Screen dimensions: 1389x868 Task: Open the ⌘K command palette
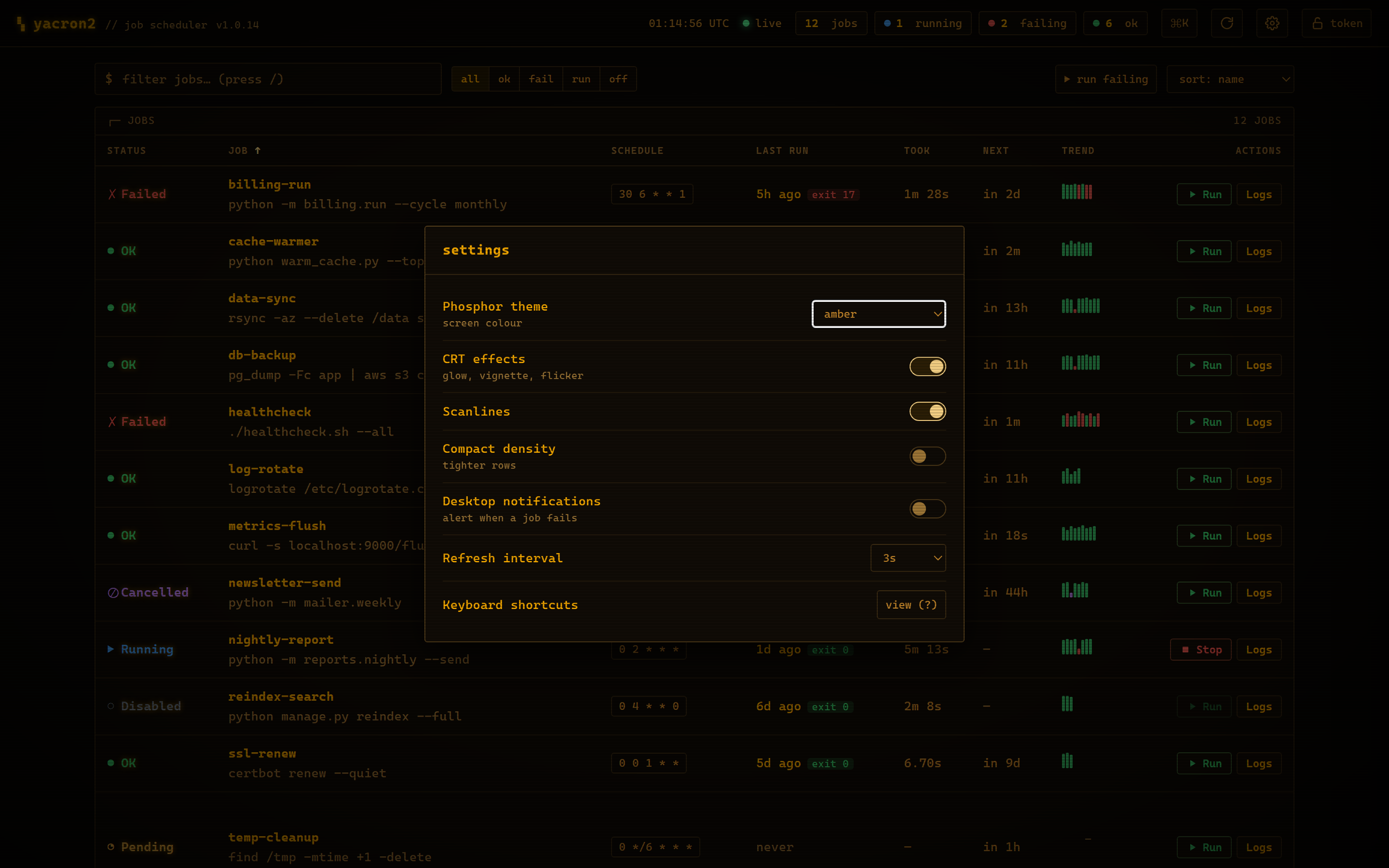point(1179,24)
